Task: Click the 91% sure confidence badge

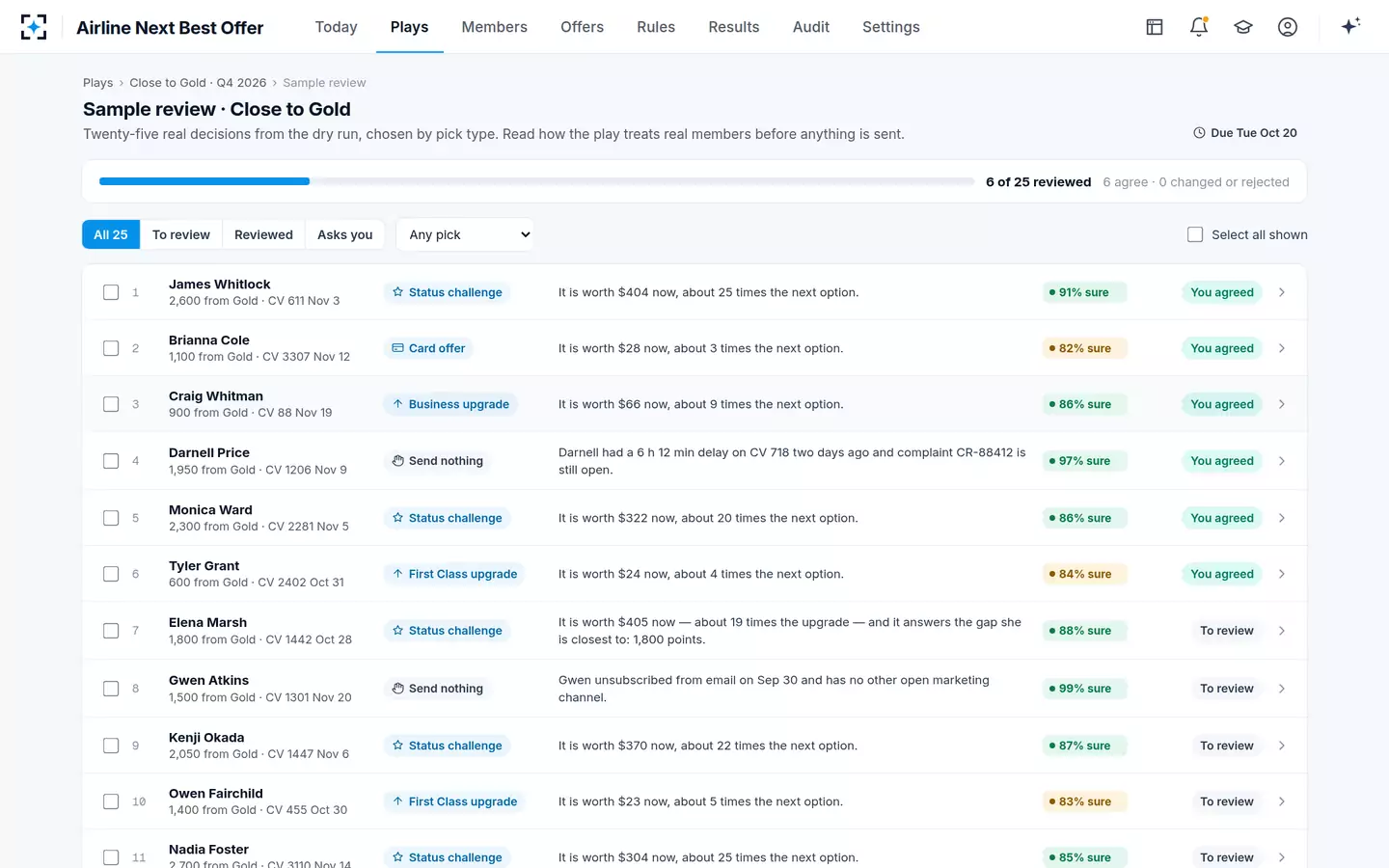Action: (1084, 292)
